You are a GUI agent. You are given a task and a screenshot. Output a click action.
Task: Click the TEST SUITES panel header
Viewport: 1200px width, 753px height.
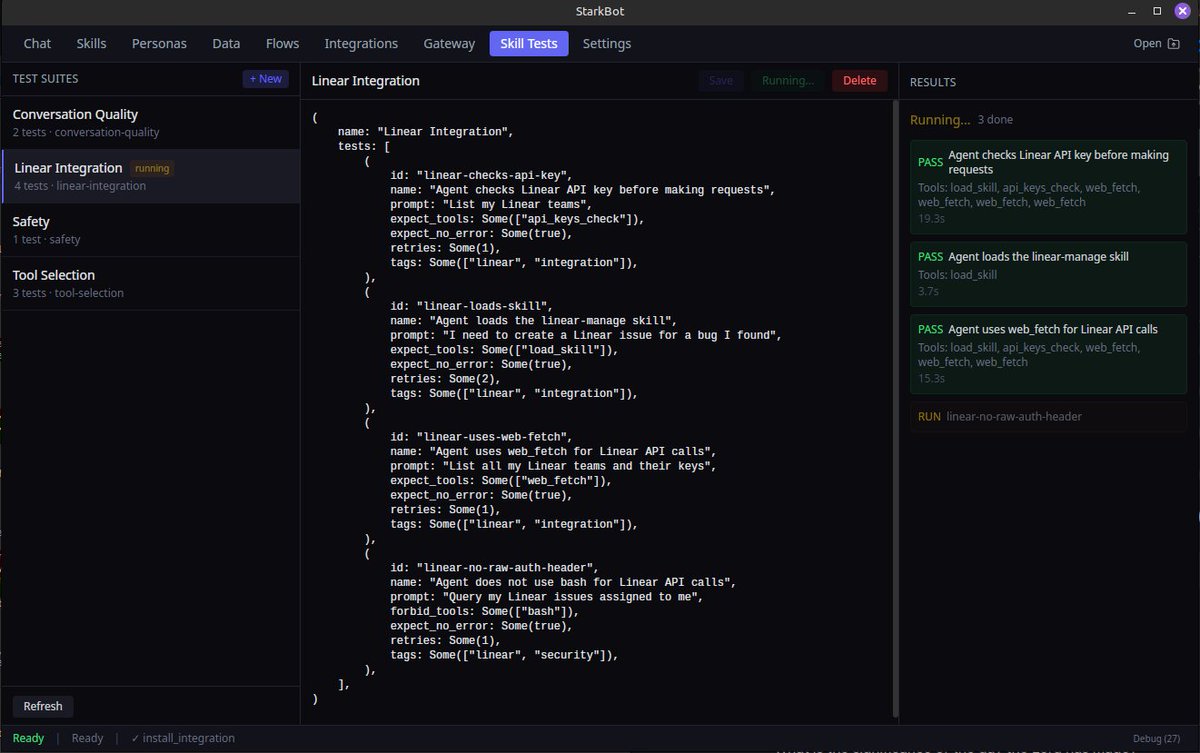click(45, 79)
